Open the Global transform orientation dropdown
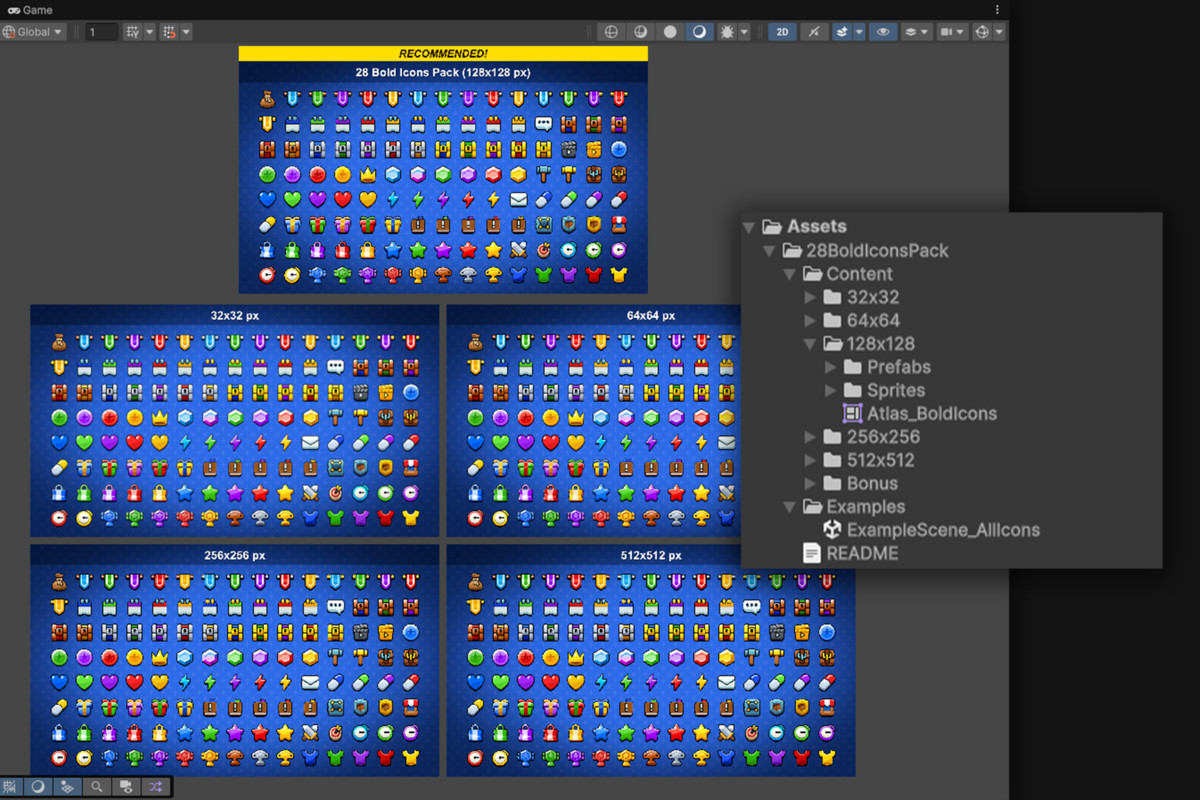 pos(33,31)
